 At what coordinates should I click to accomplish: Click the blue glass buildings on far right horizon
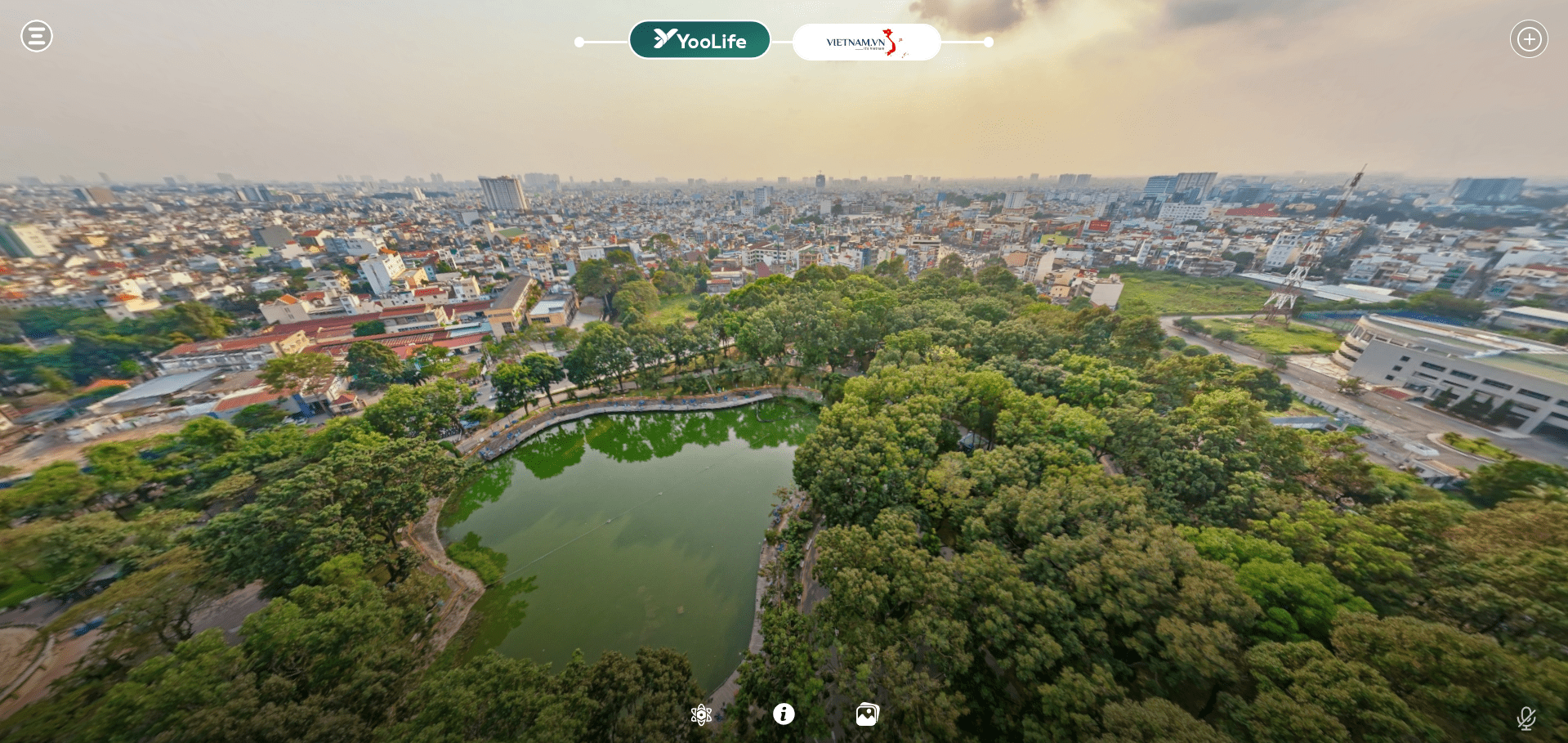(1487, 190)
